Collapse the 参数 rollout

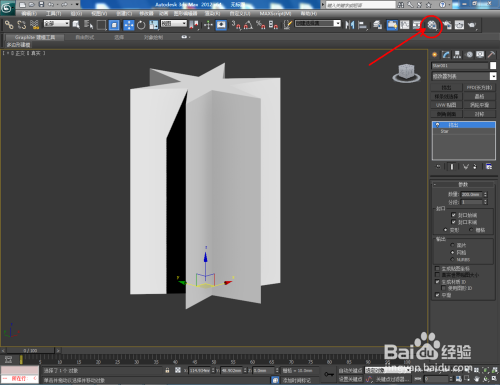pyautogui.click(x=463, y=184)
